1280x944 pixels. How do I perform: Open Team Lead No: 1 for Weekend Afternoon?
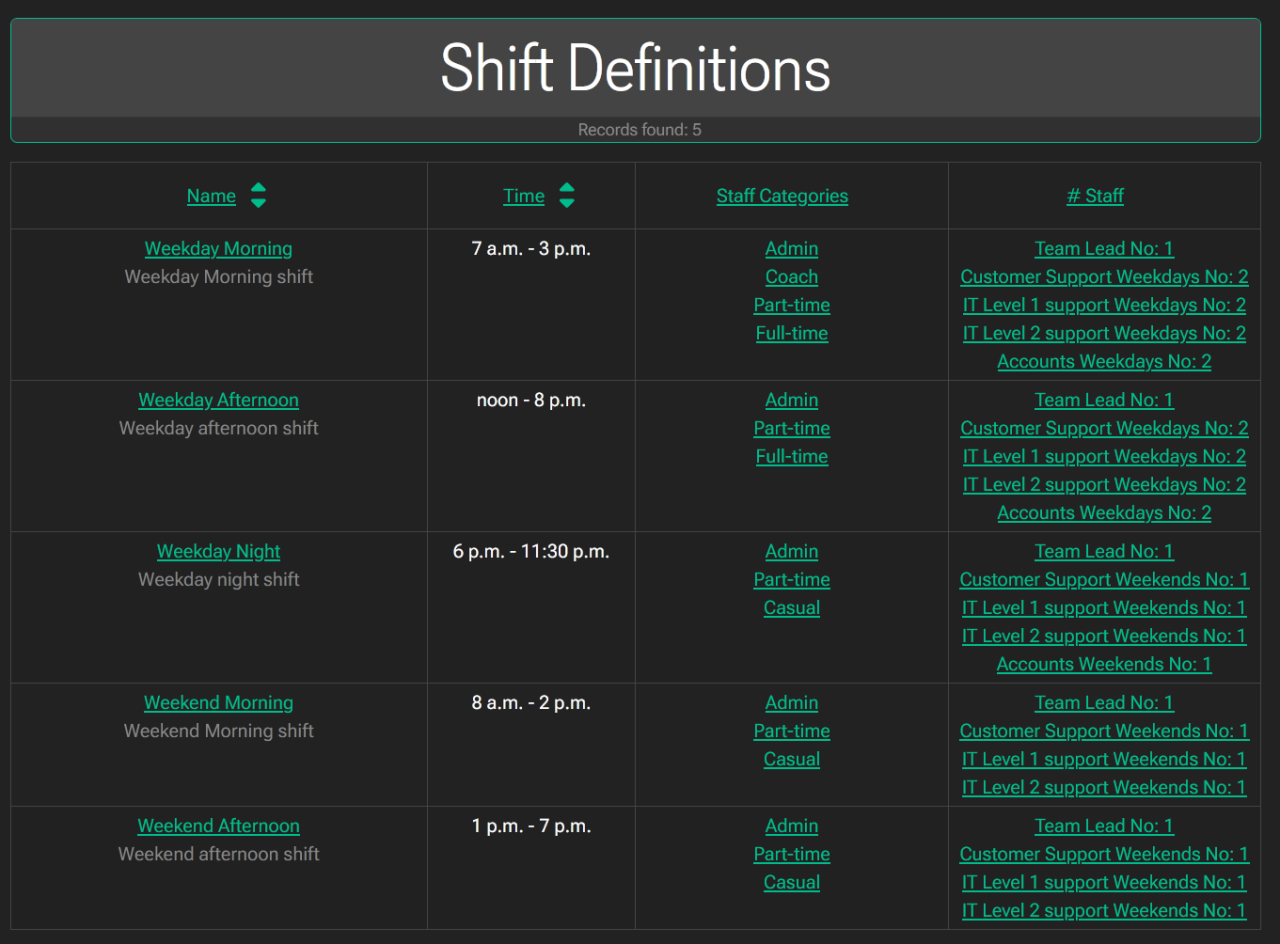[1104, 825]
